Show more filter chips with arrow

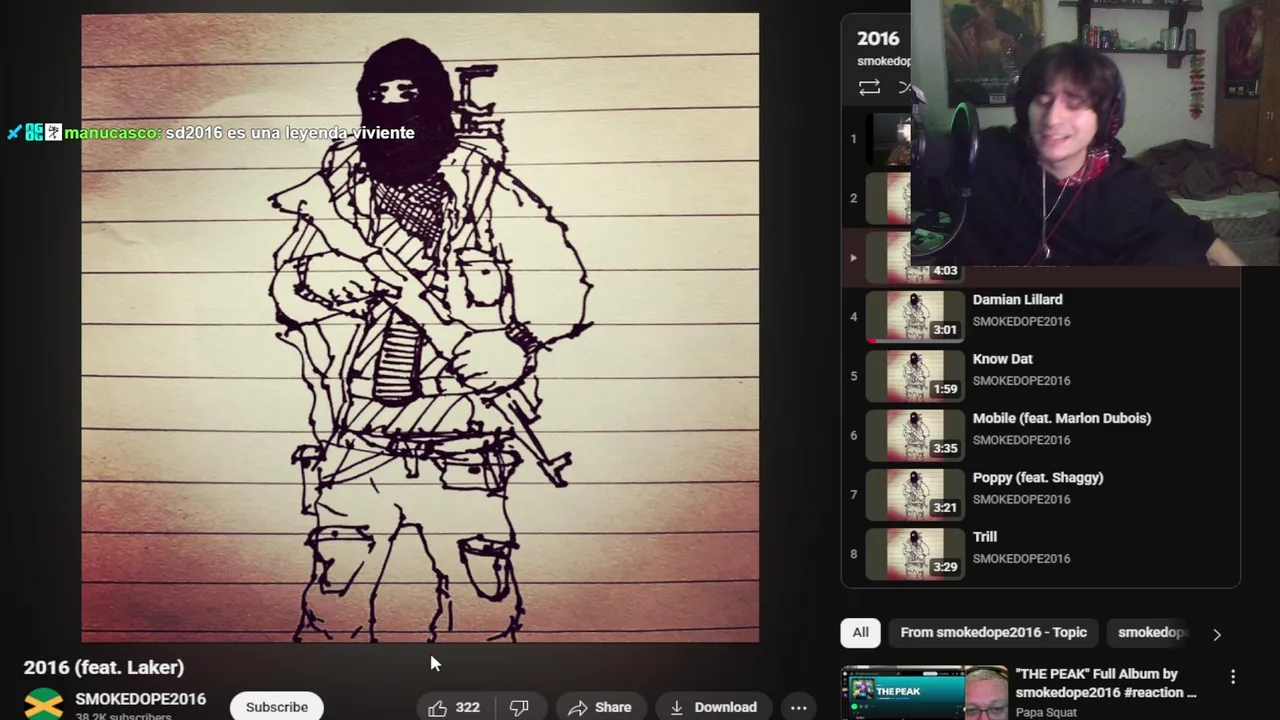click(1216, 634)
